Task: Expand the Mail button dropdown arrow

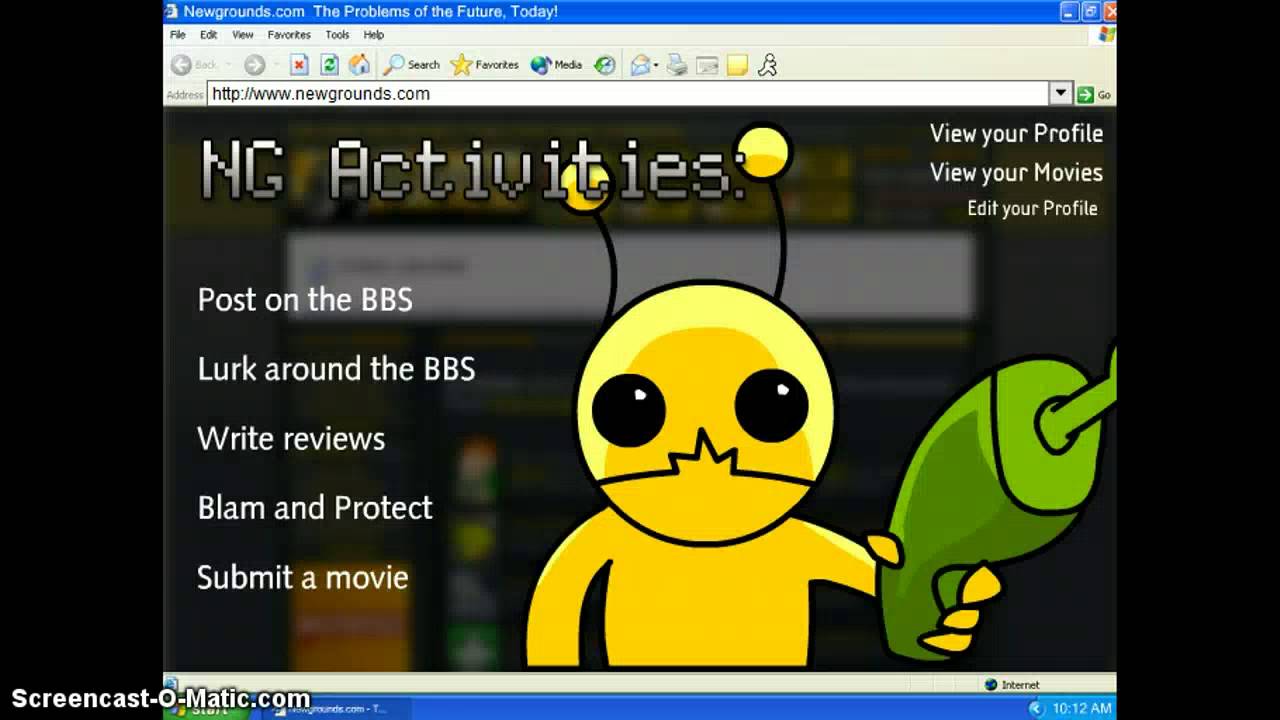Action: point(656,65)
